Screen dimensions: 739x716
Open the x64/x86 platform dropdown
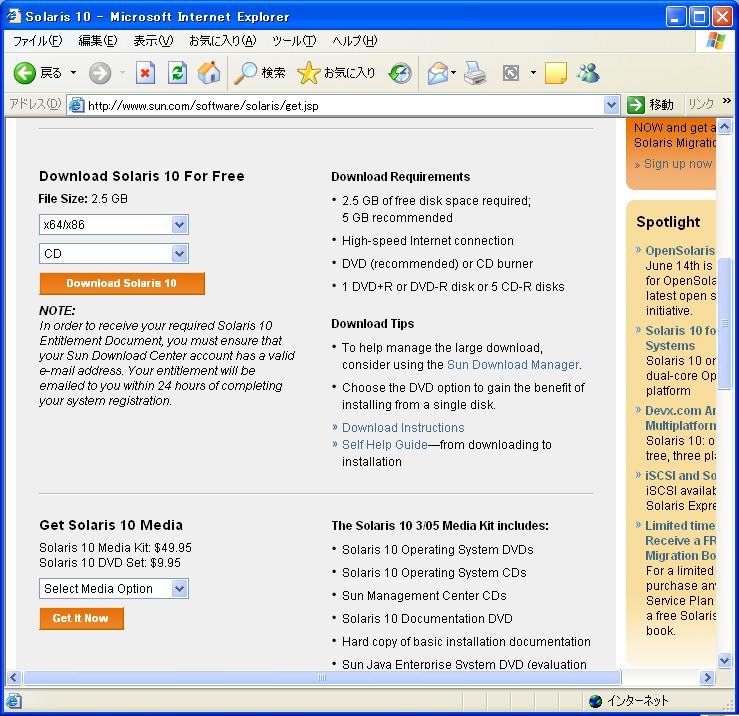114,225
